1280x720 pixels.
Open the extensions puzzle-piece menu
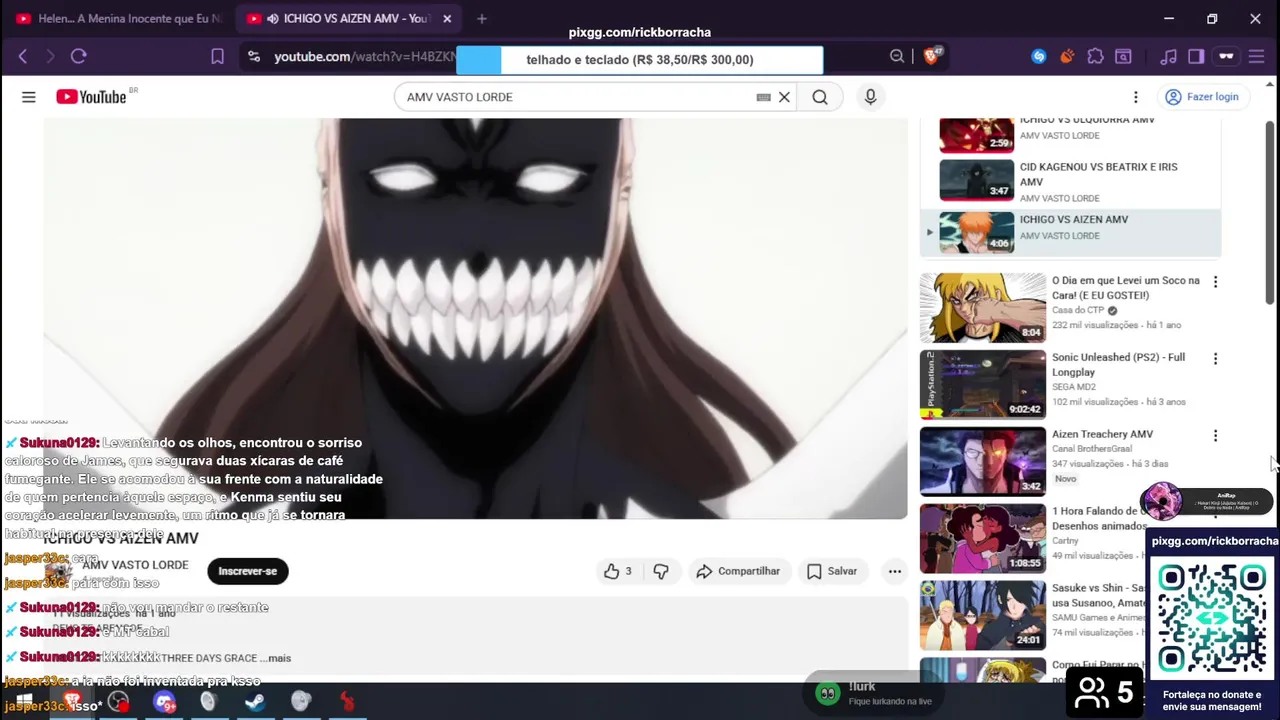1095,57
